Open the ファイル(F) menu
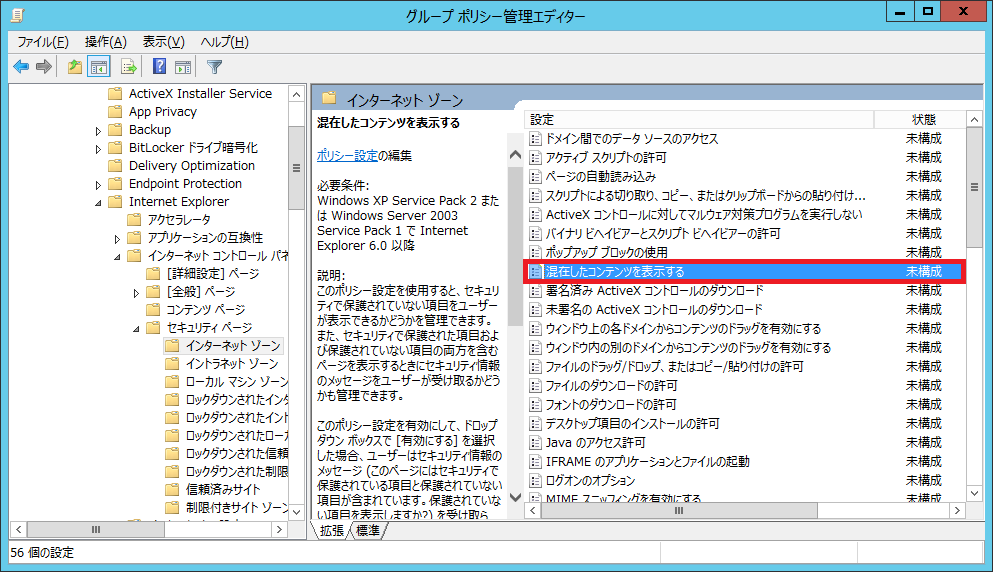993x572 pixels. coord(42,42)
